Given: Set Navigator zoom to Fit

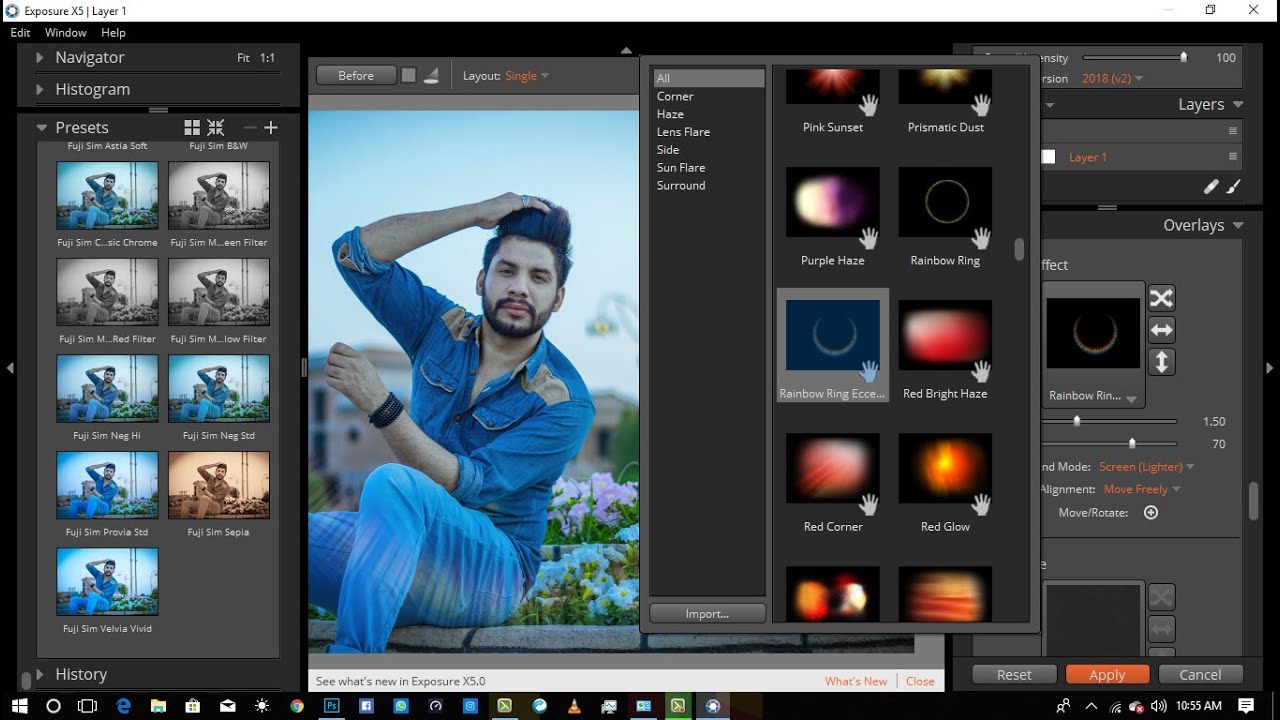Looking at the screenshot, I should point(243,58).
